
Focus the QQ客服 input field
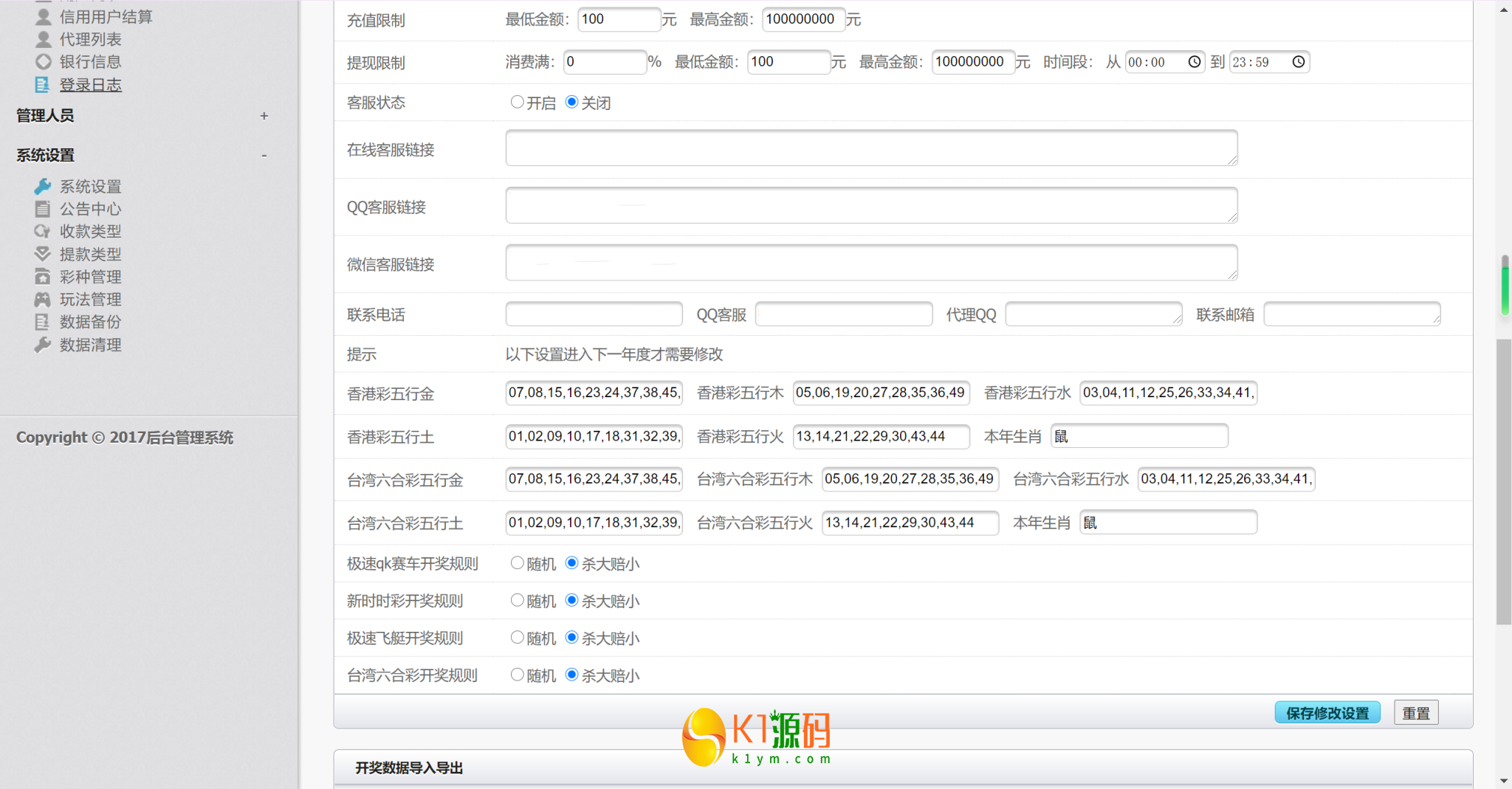(844, 314)
